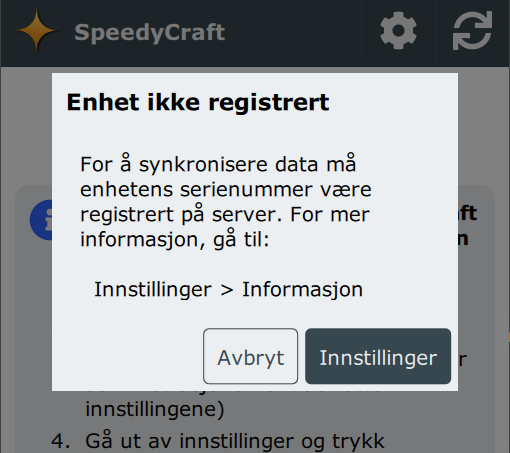Click the empty dark header bar area
Screen dimensions: 510x453
[293, 32]
